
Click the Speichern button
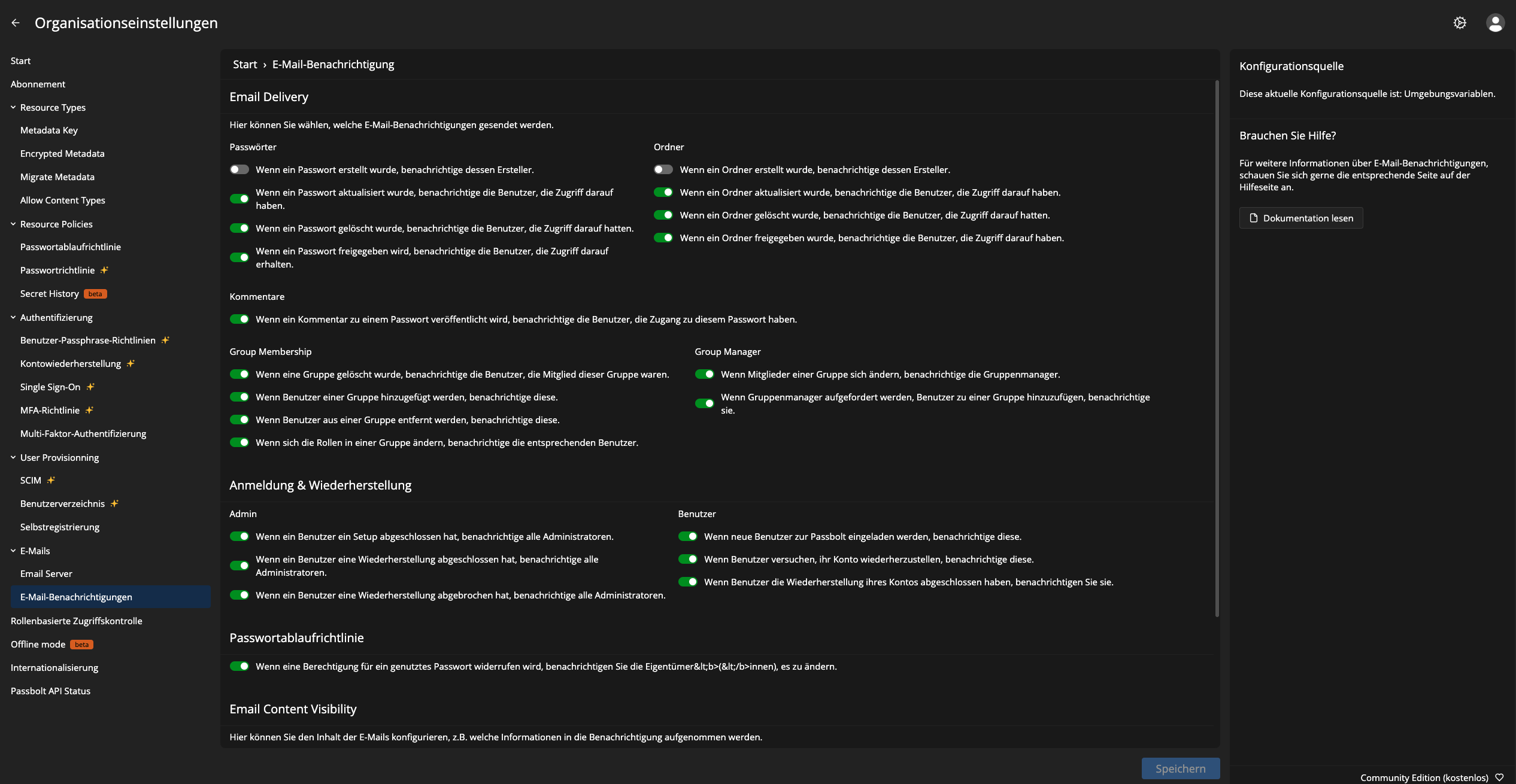coord(1181,768)
